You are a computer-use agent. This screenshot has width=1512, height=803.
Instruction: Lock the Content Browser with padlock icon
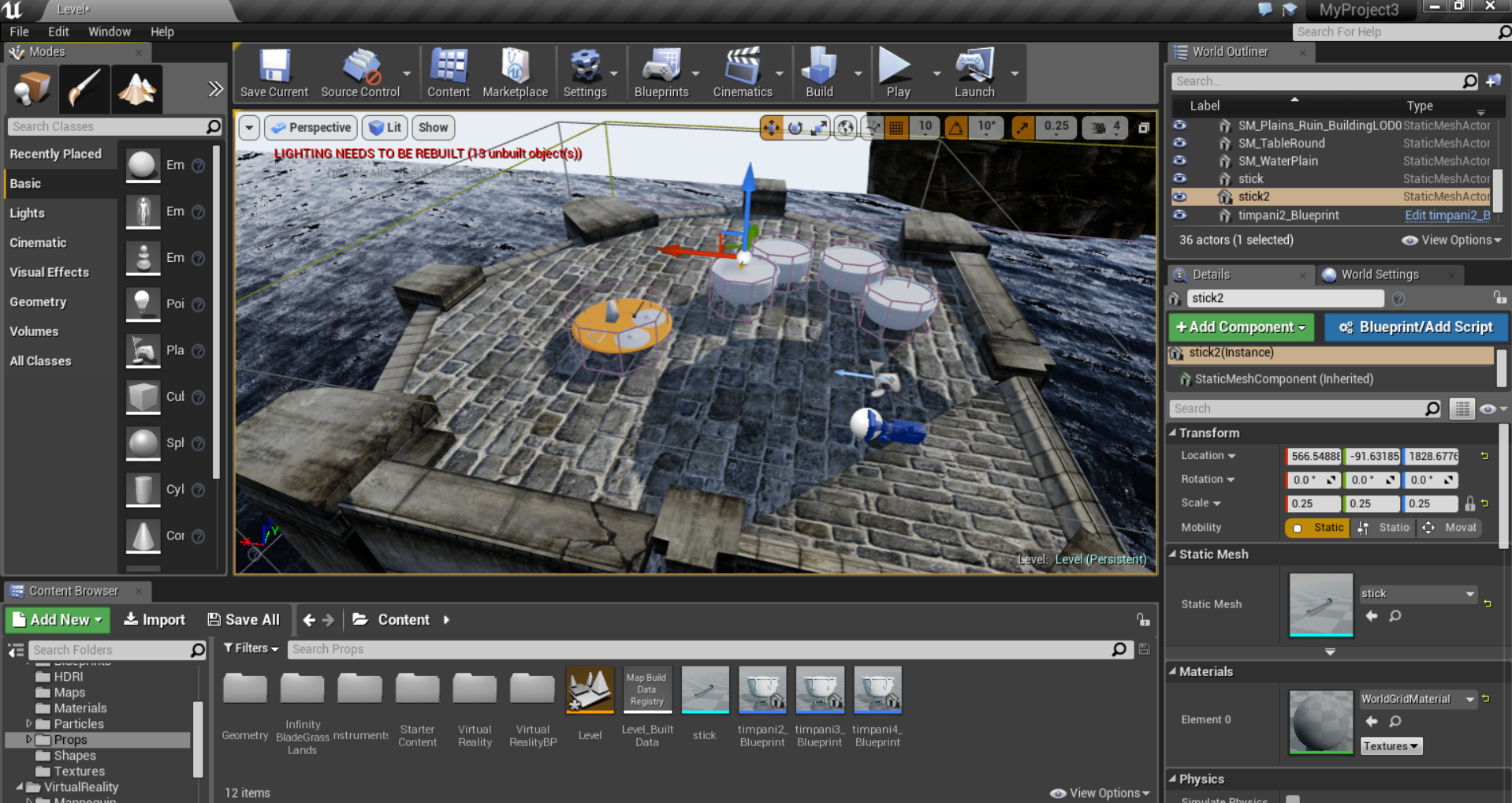tap(1143, 620)
